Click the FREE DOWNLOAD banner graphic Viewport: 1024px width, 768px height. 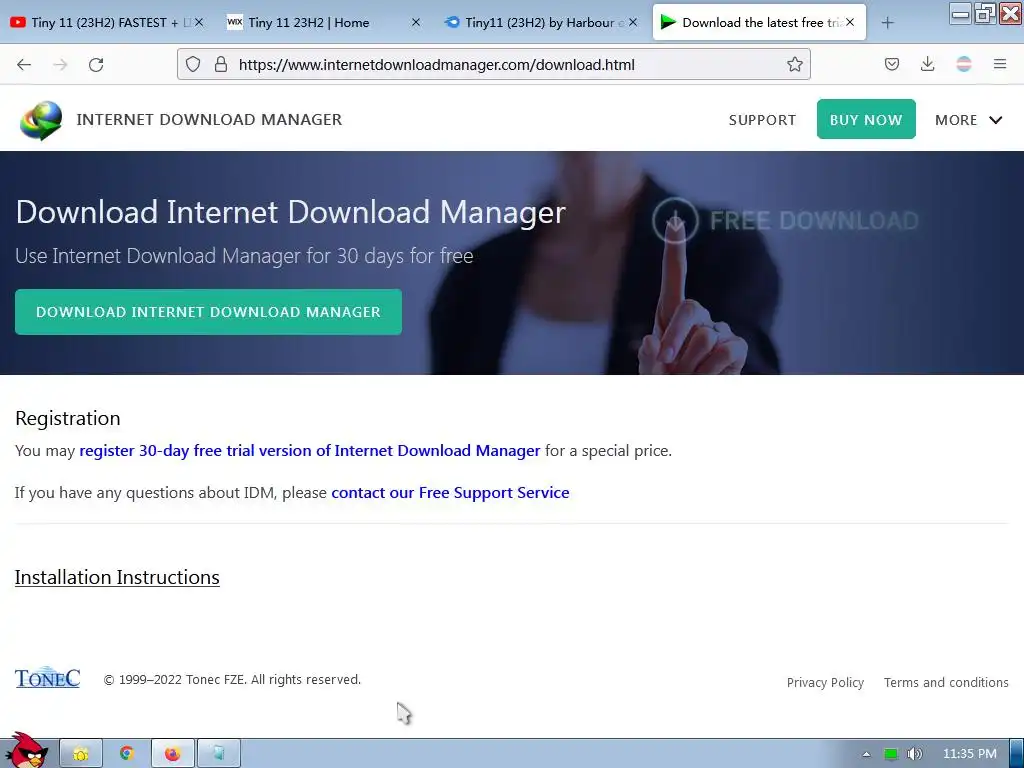pos(786,221)
